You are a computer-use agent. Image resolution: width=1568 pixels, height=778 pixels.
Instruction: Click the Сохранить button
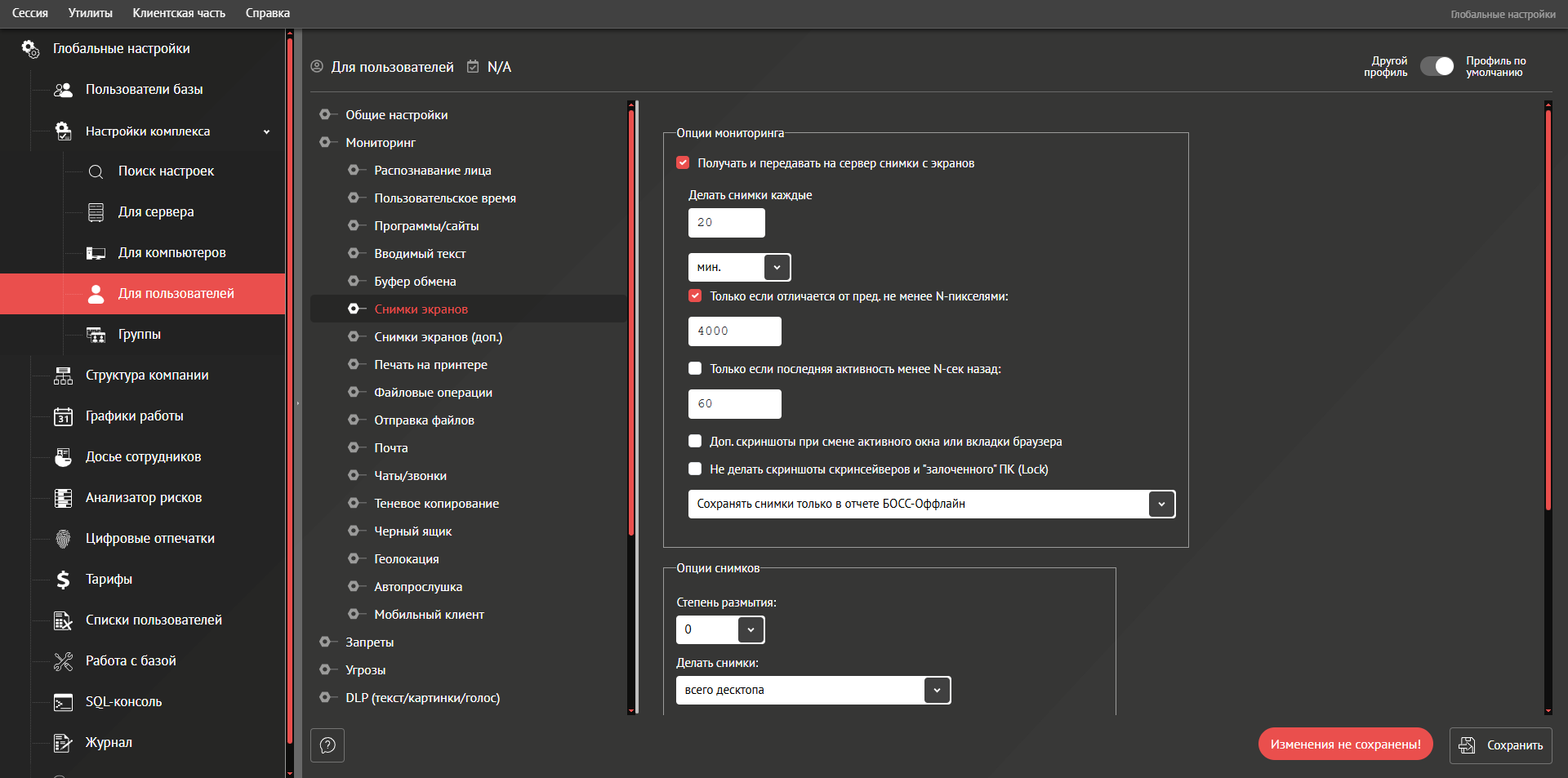(1500, 745)
